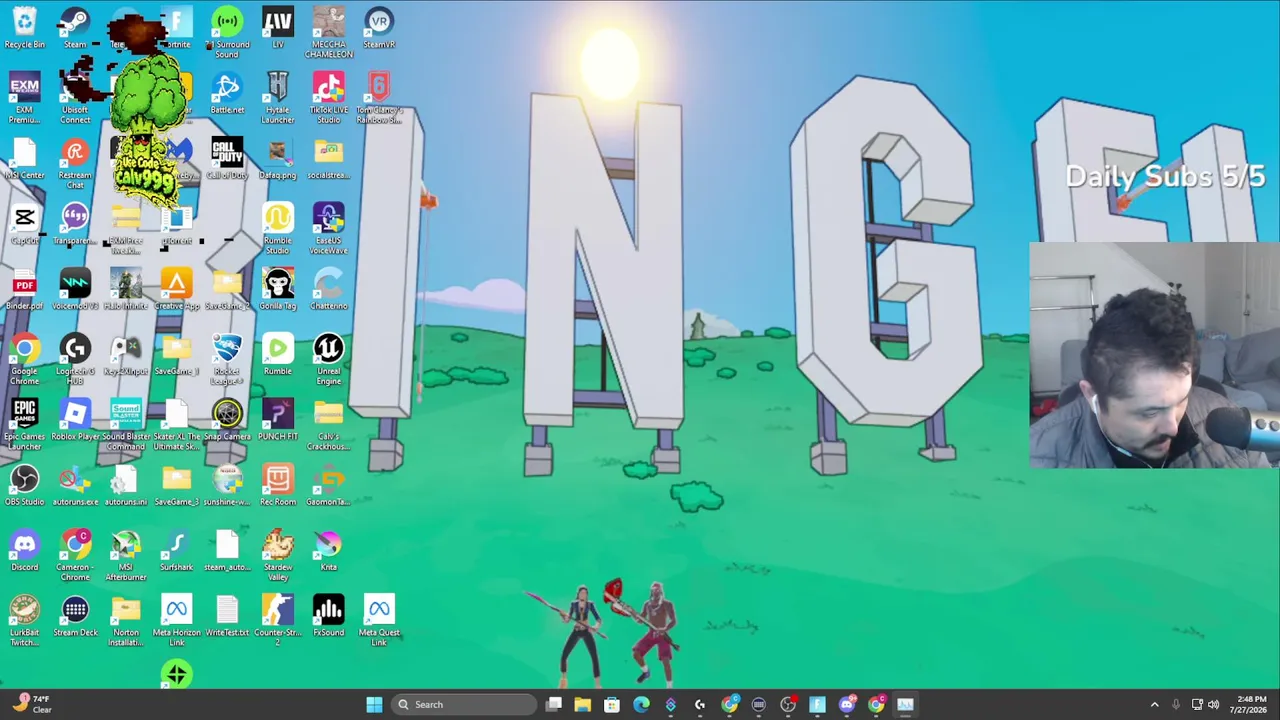This screenshot has width=1280, height=720.
Task: Launch Discord from the desktop
Action: (25, 551)
